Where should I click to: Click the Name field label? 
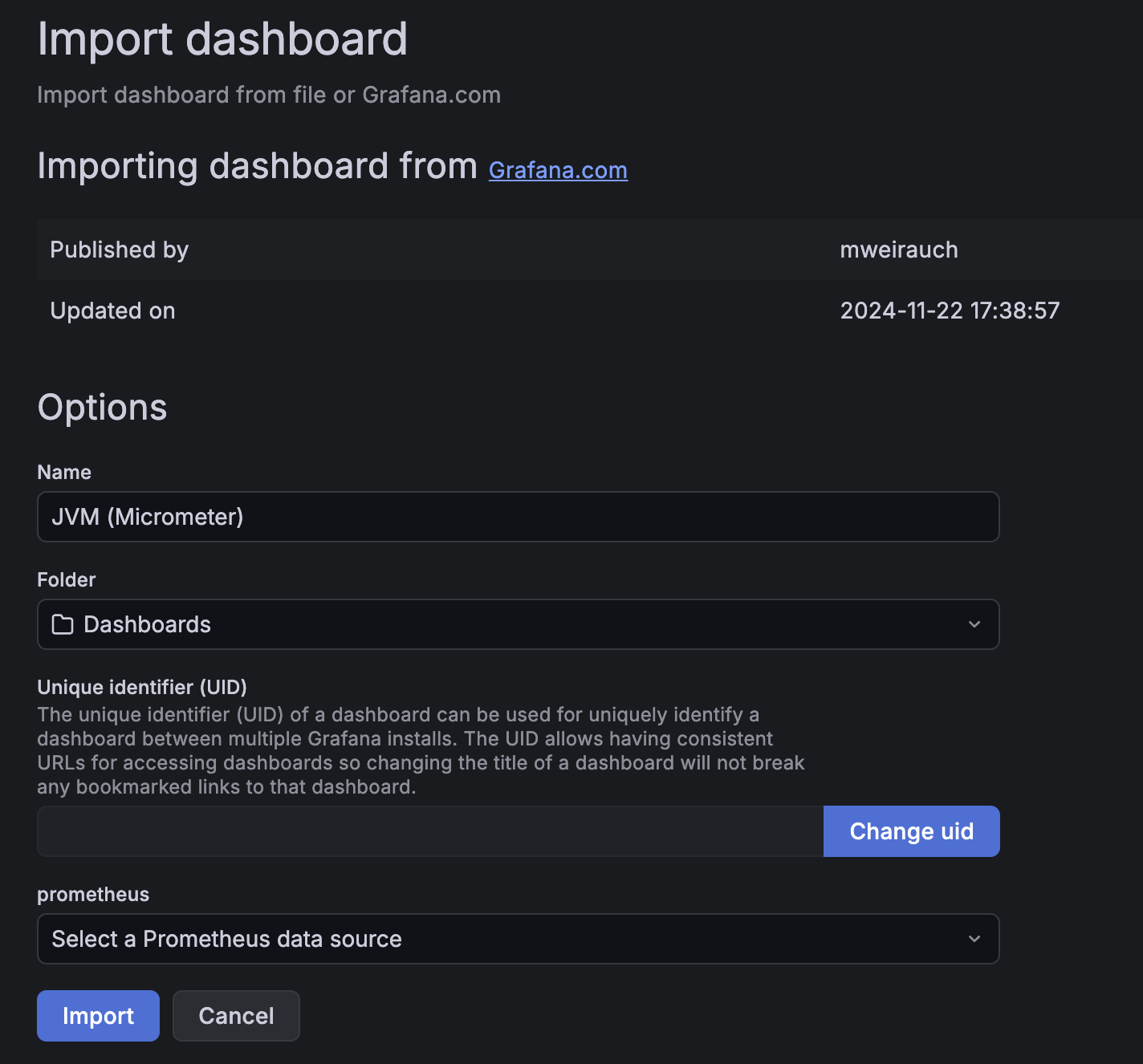(x=64, y=472)
